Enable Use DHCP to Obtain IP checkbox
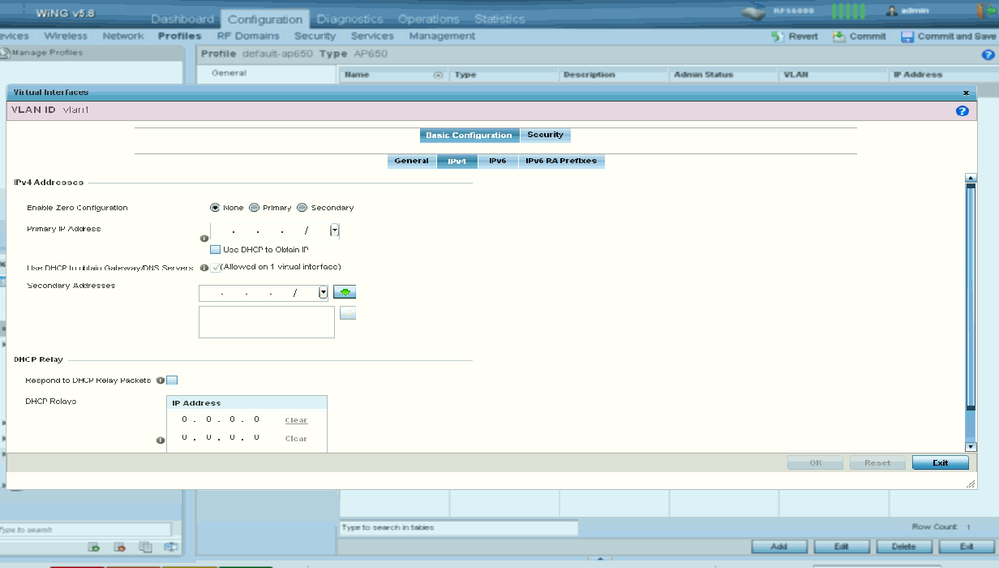Image resolution: width=999 pixels, height=568 pixels. coord(215,249)
